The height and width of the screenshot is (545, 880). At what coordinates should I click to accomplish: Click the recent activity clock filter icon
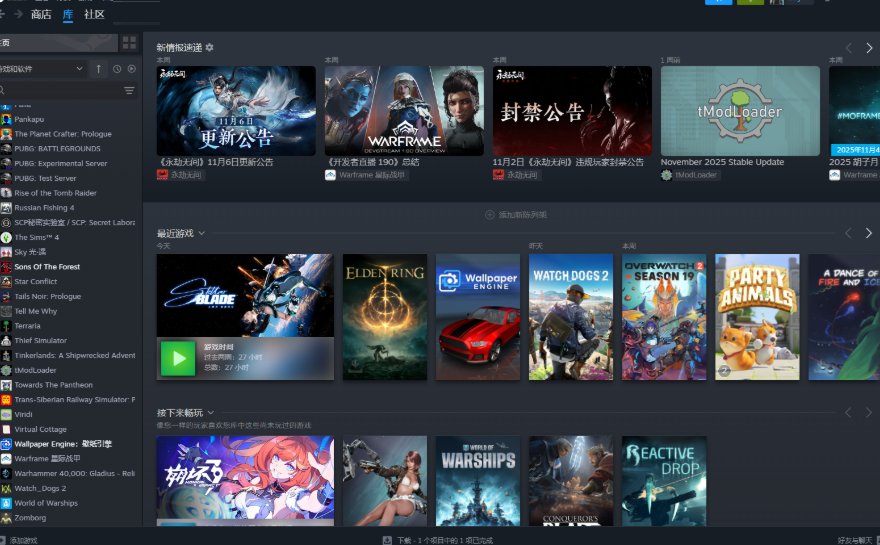click(116, 69)
